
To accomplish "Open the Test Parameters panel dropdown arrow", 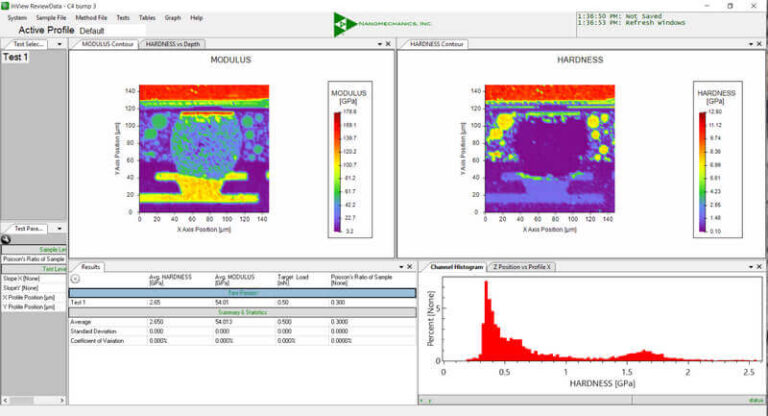I will point(55,228).
